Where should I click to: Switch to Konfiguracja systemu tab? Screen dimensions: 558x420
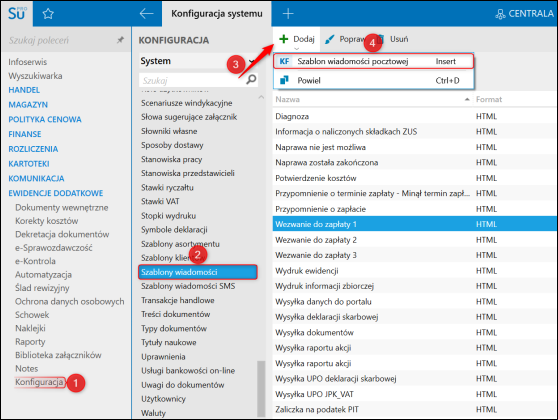click(x=217, y=14)
